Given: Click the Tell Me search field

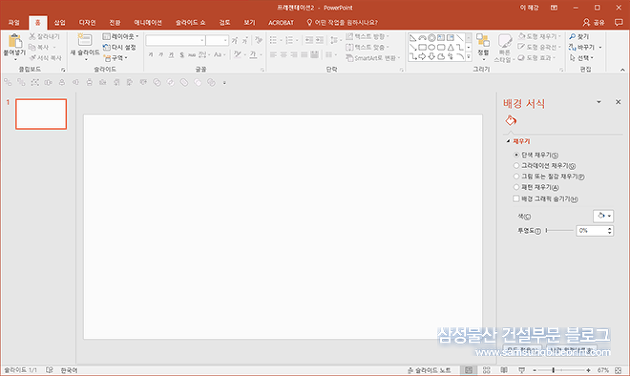Looking at the screenshot, I should pyautogui.click(x=342, y=22).
